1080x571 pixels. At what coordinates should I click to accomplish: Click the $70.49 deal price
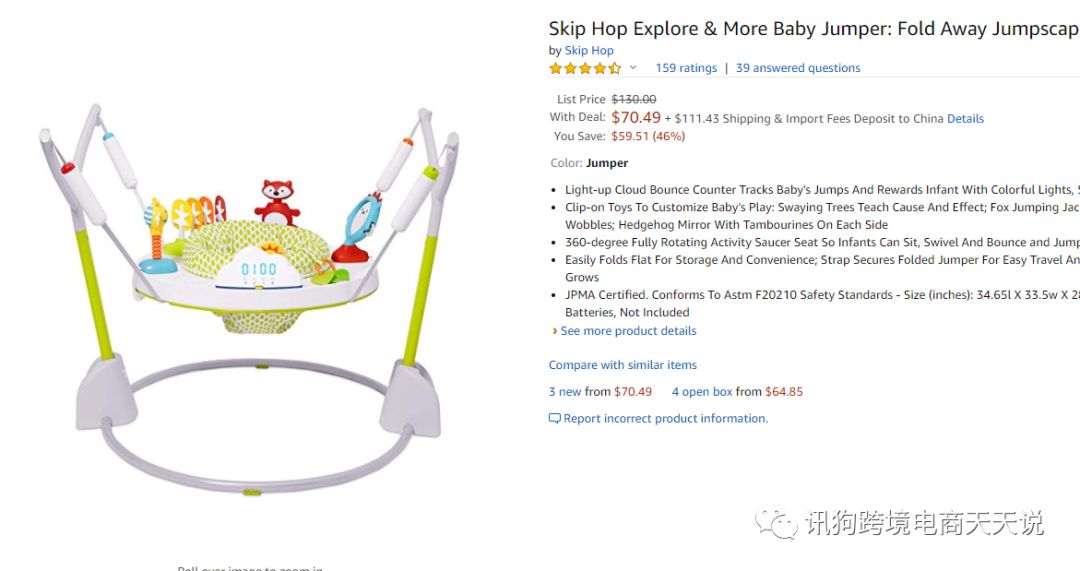point(636,118)
